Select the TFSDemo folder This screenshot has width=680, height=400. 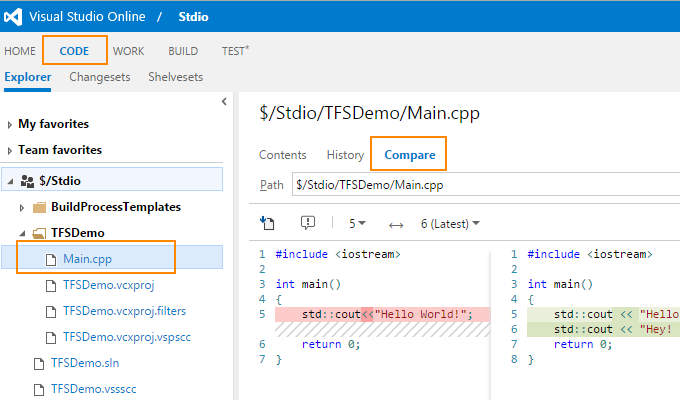[78, 233]
